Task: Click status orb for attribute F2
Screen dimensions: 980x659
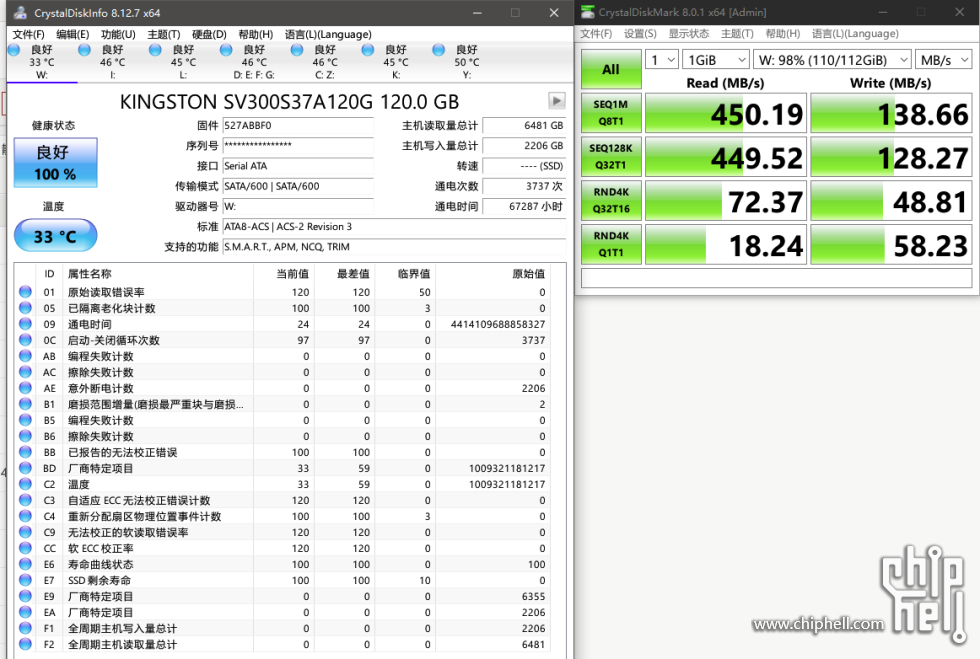Action: click(25, 644)
